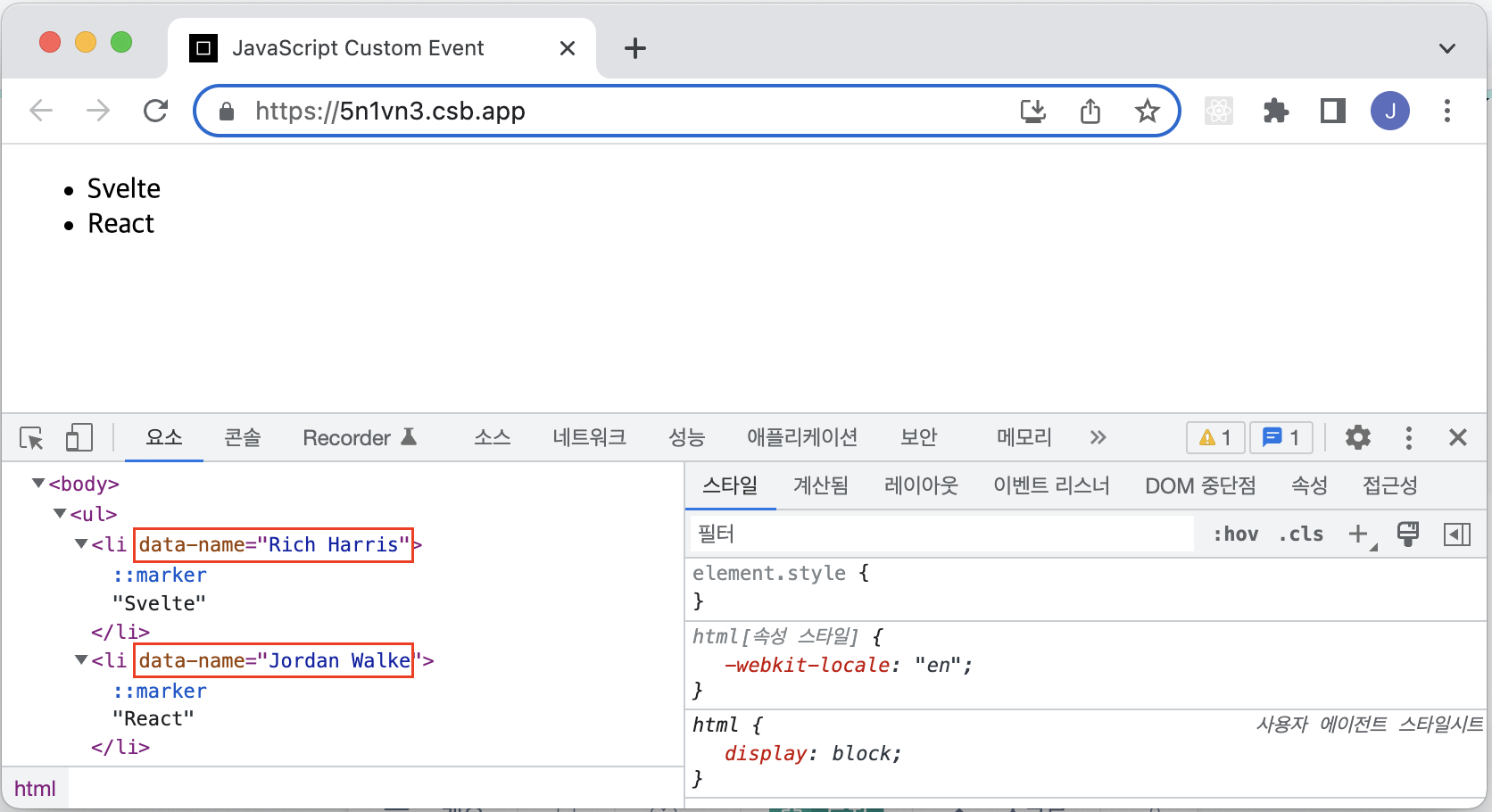The width and height of the screenshot is (1492, 812).
Task: Add a new style rule
Action: pyautogui.click(x=1360, y=534)
